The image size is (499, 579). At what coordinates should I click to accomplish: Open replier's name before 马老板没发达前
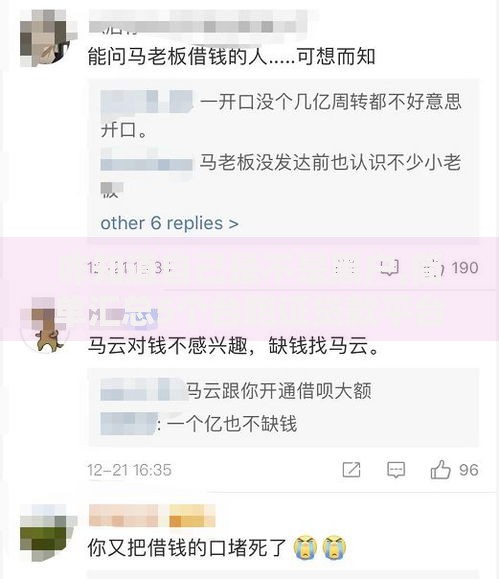coord(147,161)
